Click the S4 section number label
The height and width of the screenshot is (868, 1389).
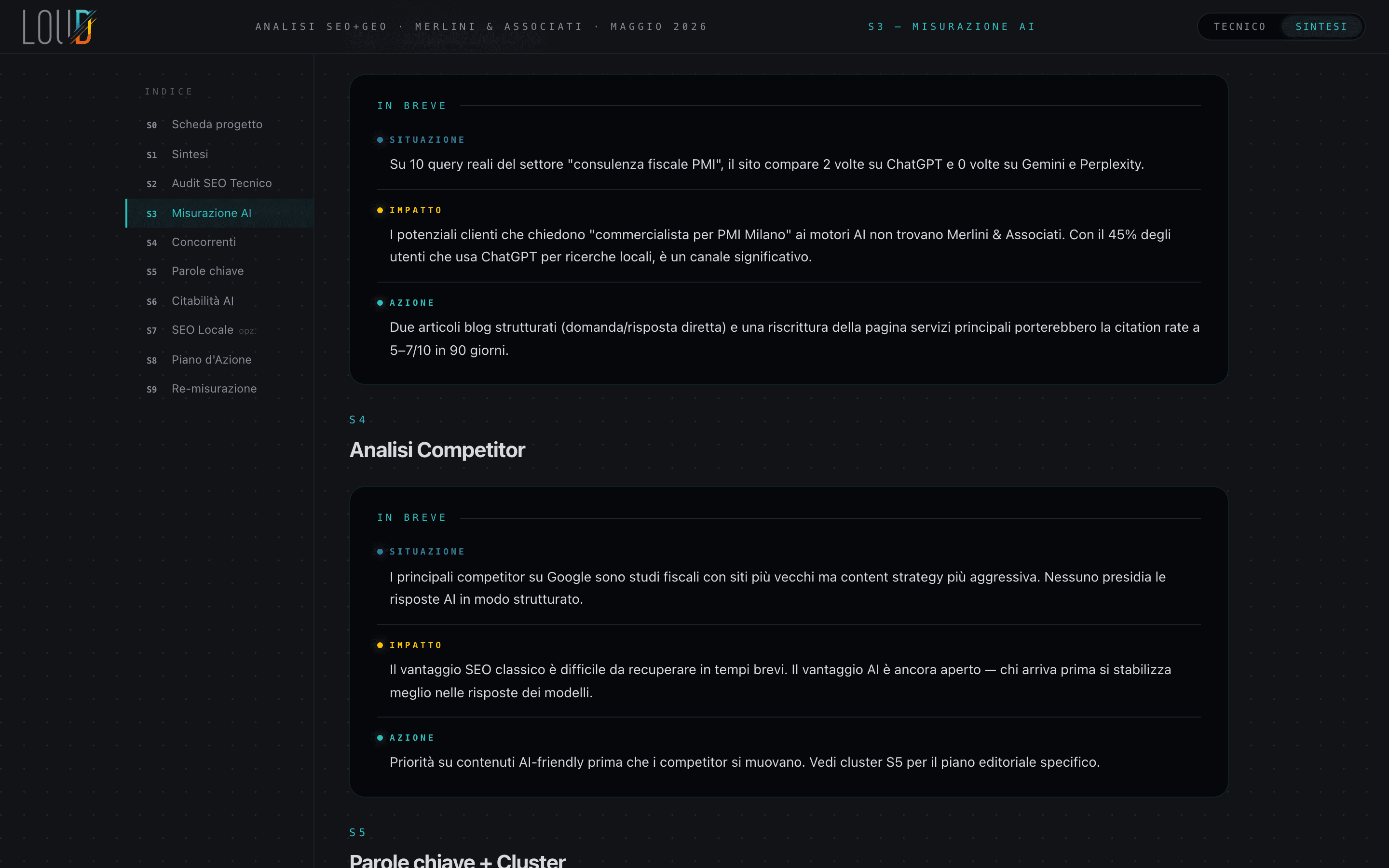click(x=357, y=420)
